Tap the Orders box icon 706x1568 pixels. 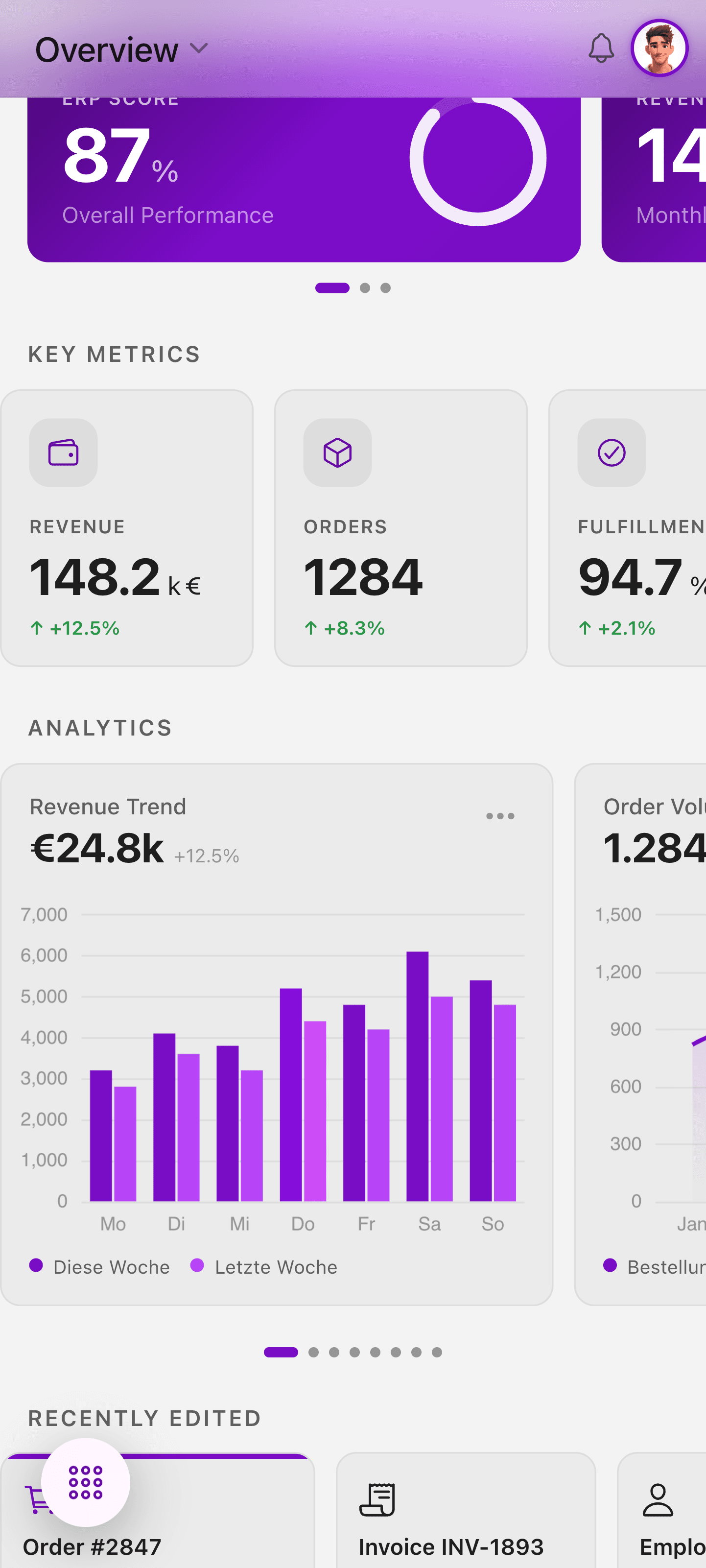[x=337, y=452]
